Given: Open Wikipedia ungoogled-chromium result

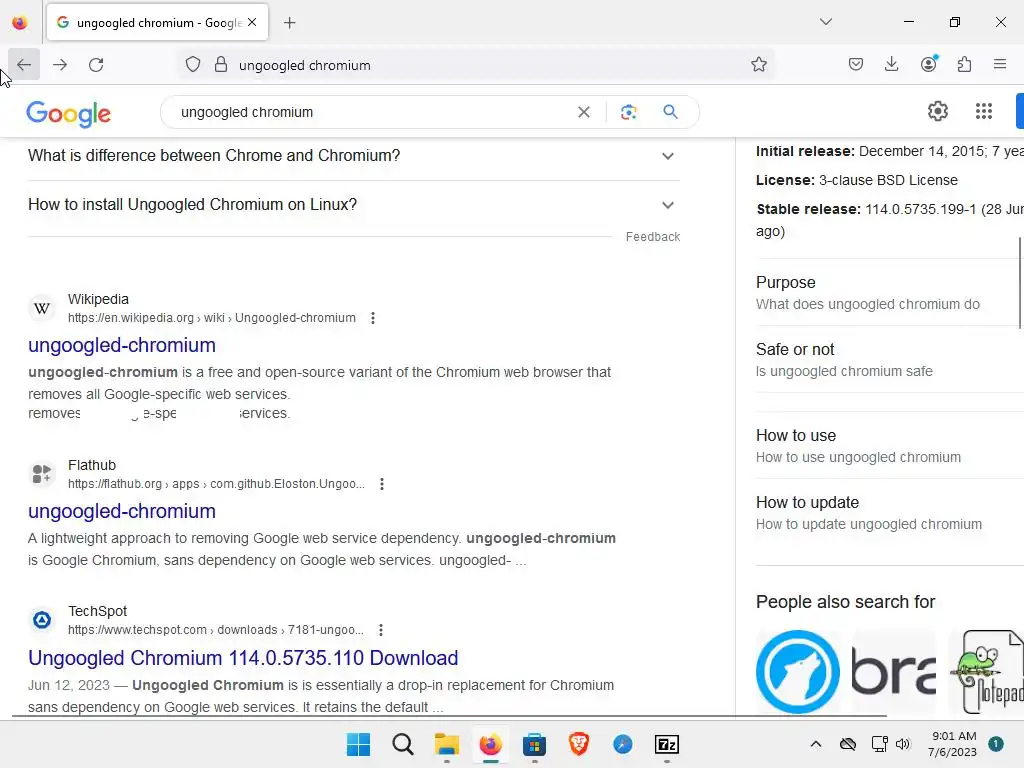Looking at the screenshot, I should click(121, 345).
